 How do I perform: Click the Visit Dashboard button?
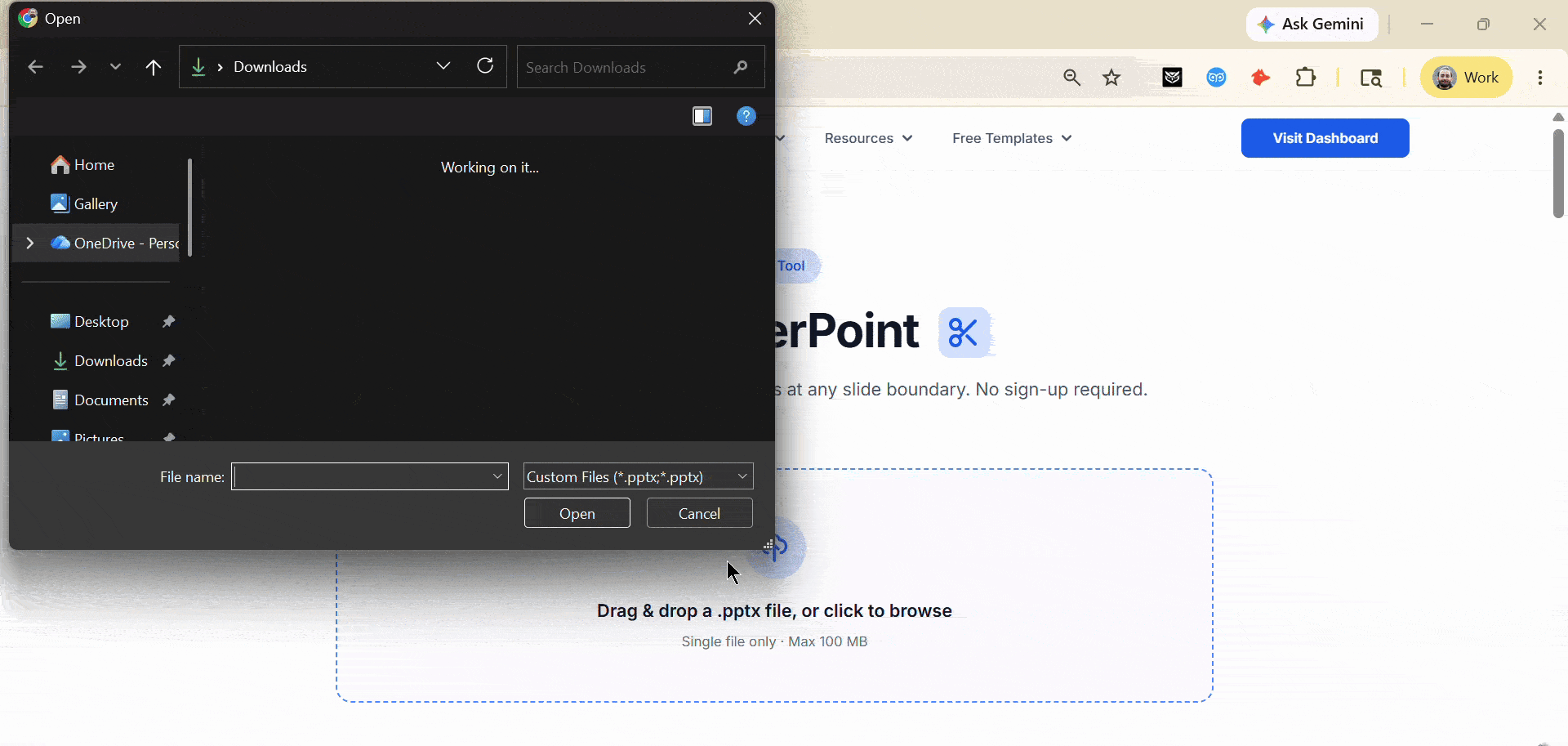coord(1325,138)
